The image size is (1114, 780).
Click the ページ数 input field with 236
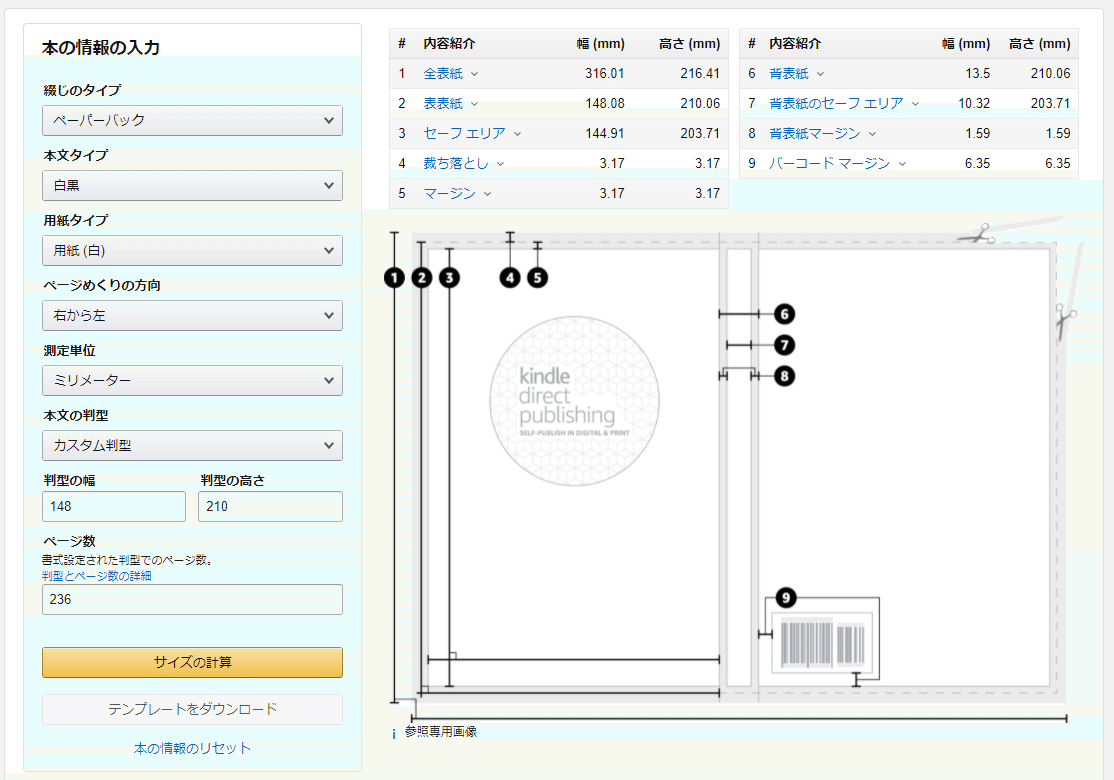(x=192, y=600)
